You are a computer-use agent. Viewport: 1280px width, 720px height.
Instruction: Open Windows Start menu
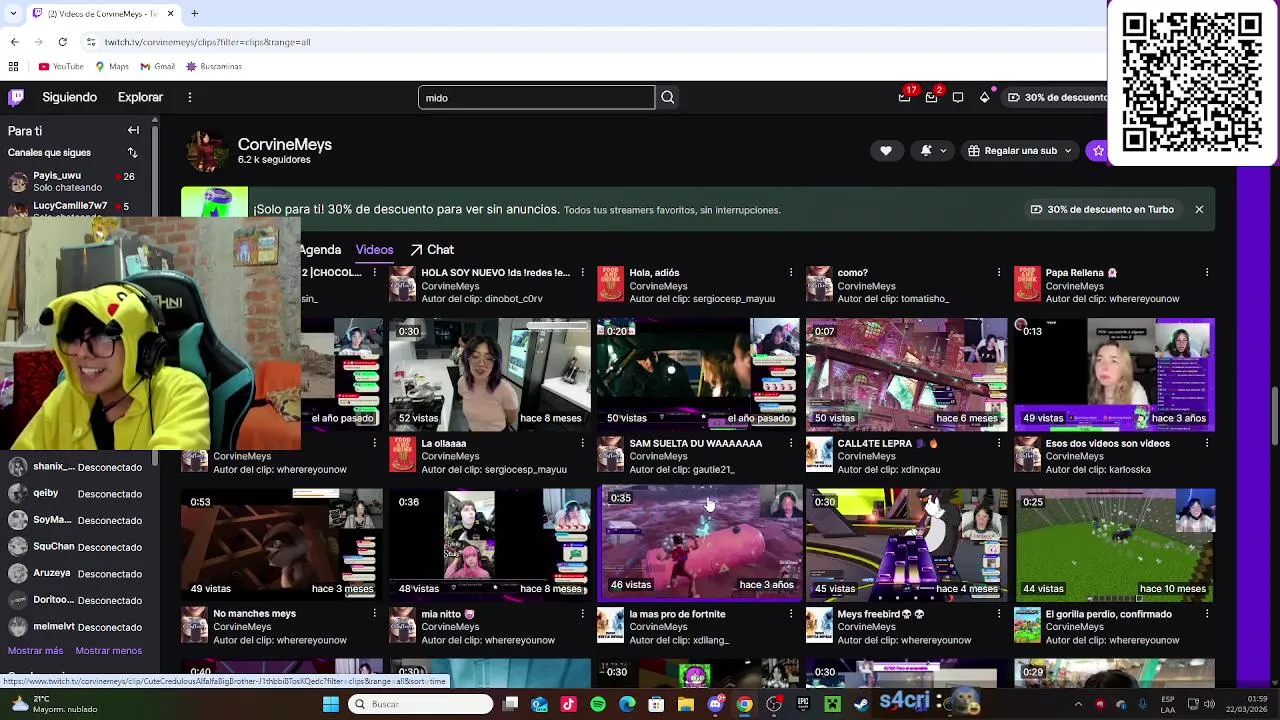click(x=331, y=704)
